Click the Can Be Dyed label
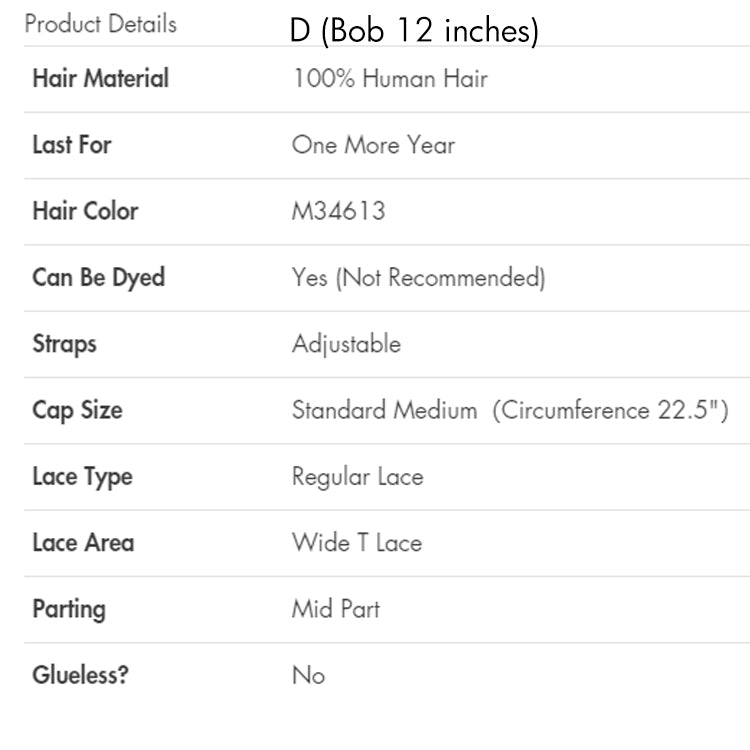Viewport: 750px width, 750px height. coord(99,278)
